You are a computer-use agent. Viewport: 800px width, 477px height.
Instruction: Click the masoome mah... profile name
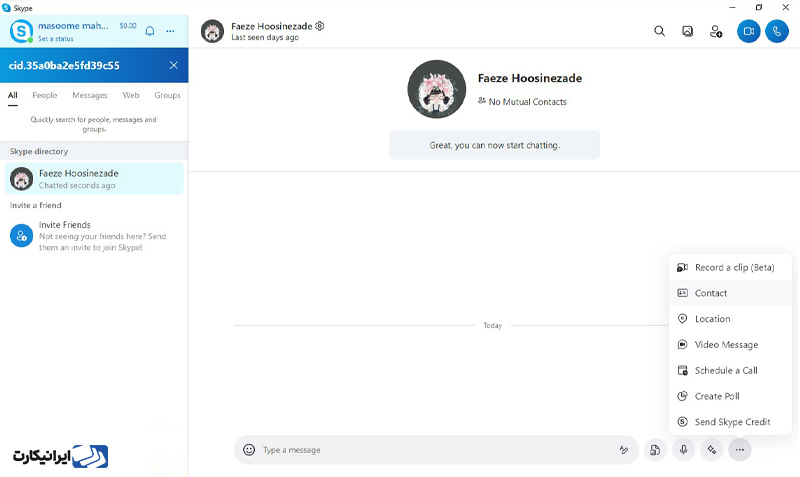coord(73,26)
